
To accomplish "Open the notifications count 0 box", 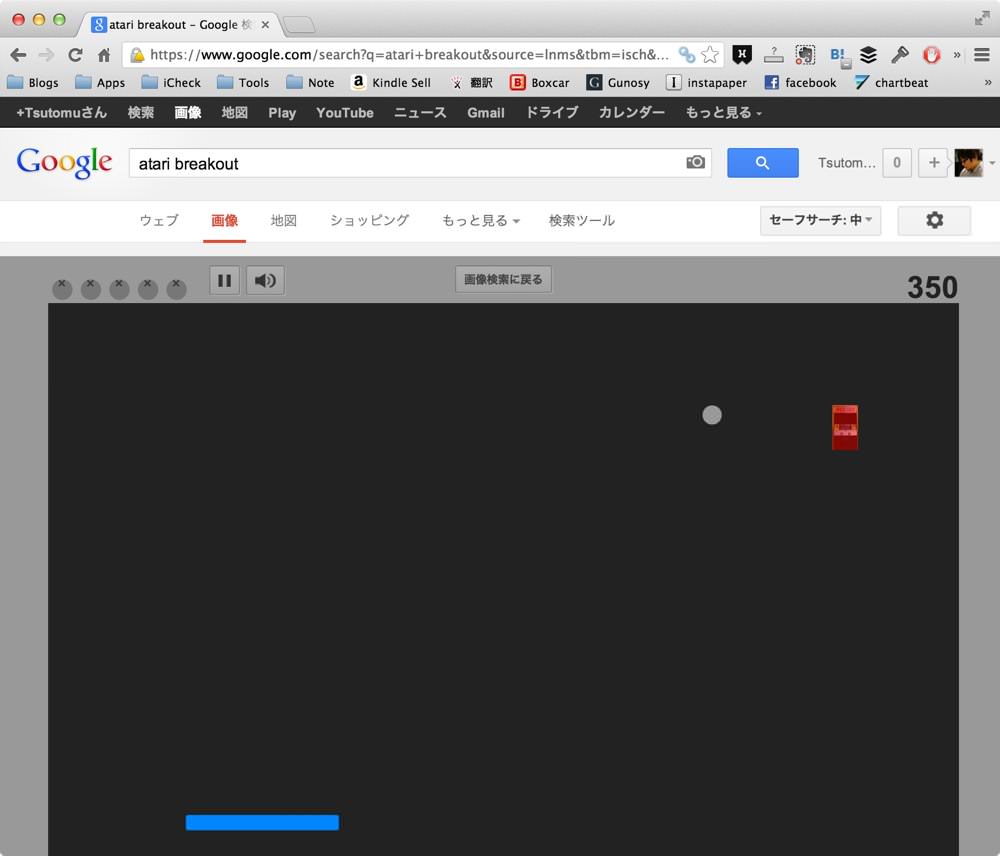I will (x=897, y=163).
